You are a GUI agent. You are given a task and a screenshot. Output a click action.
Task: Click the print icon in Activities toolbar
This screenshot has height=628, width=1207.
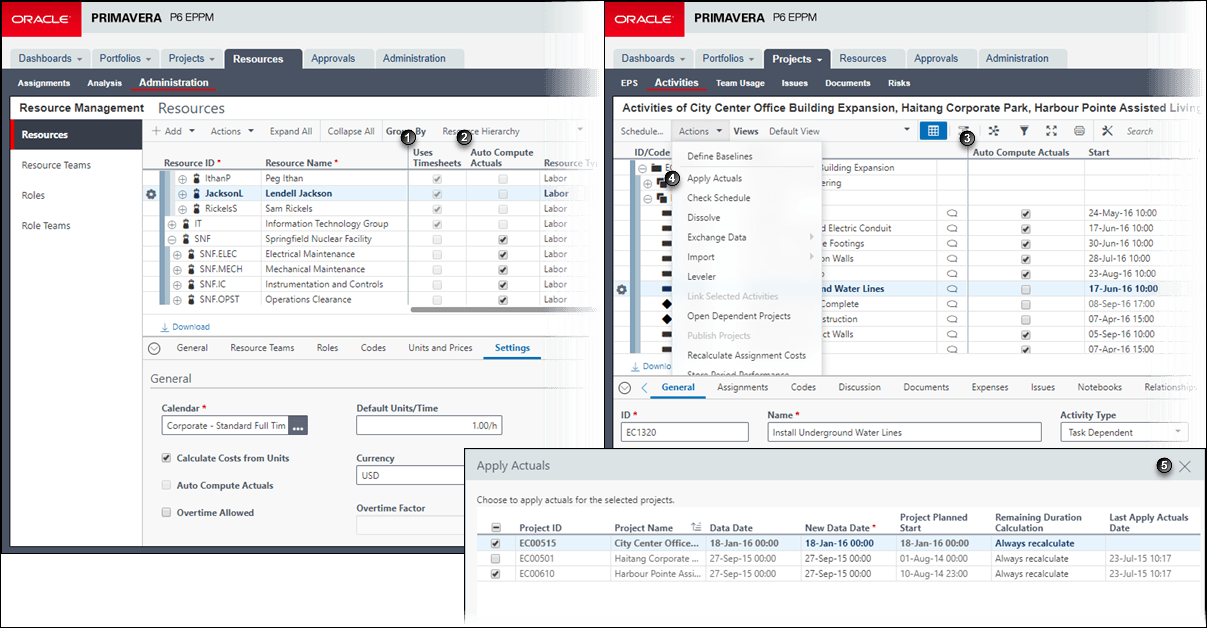click(x=1079, y=131)
